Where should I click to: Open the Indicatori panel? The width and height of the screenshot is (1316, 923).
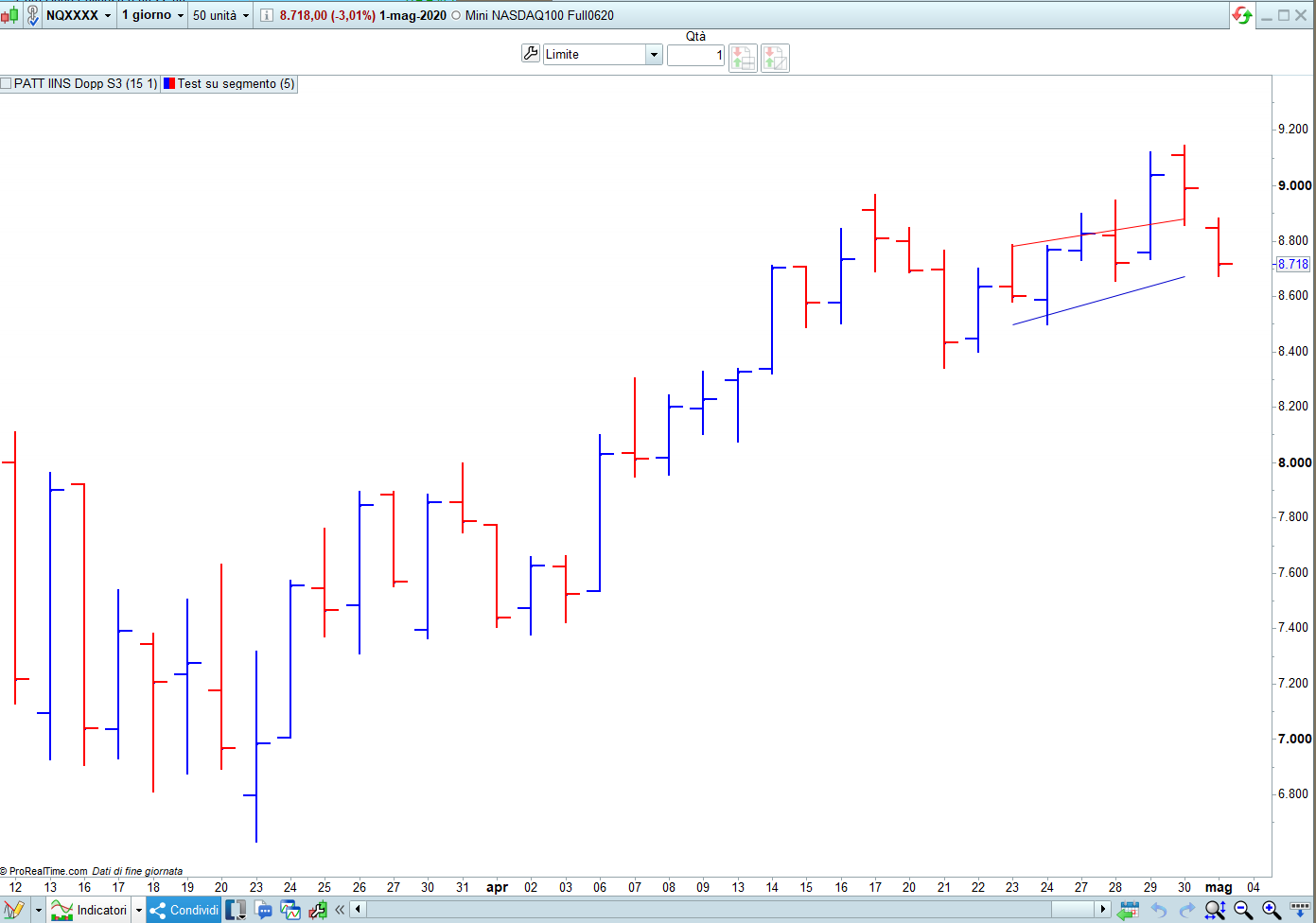click(x=90, y=910)
